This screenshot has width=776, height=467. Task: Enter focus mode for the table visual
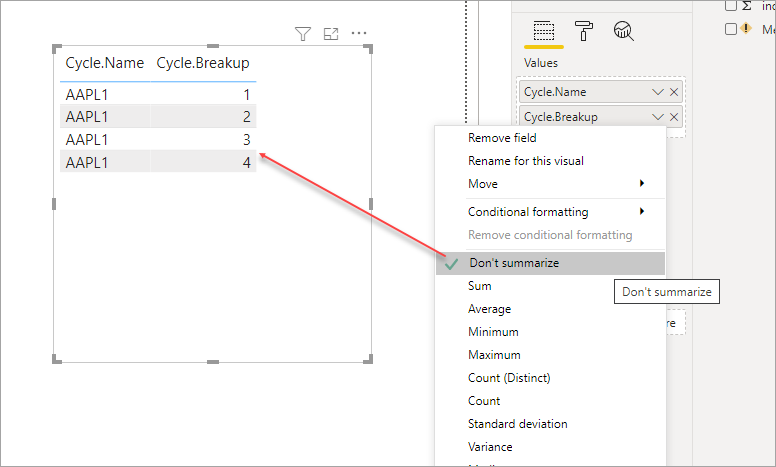pos(331,34)
